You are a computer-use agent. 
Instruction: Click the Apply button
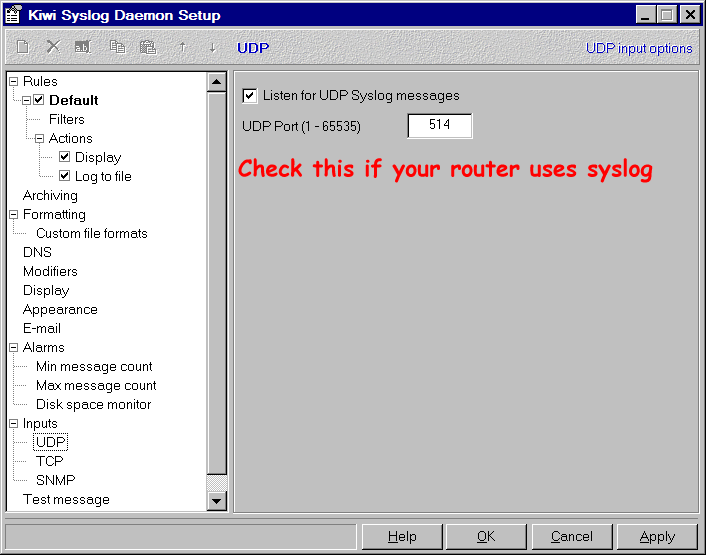point(657,537)
